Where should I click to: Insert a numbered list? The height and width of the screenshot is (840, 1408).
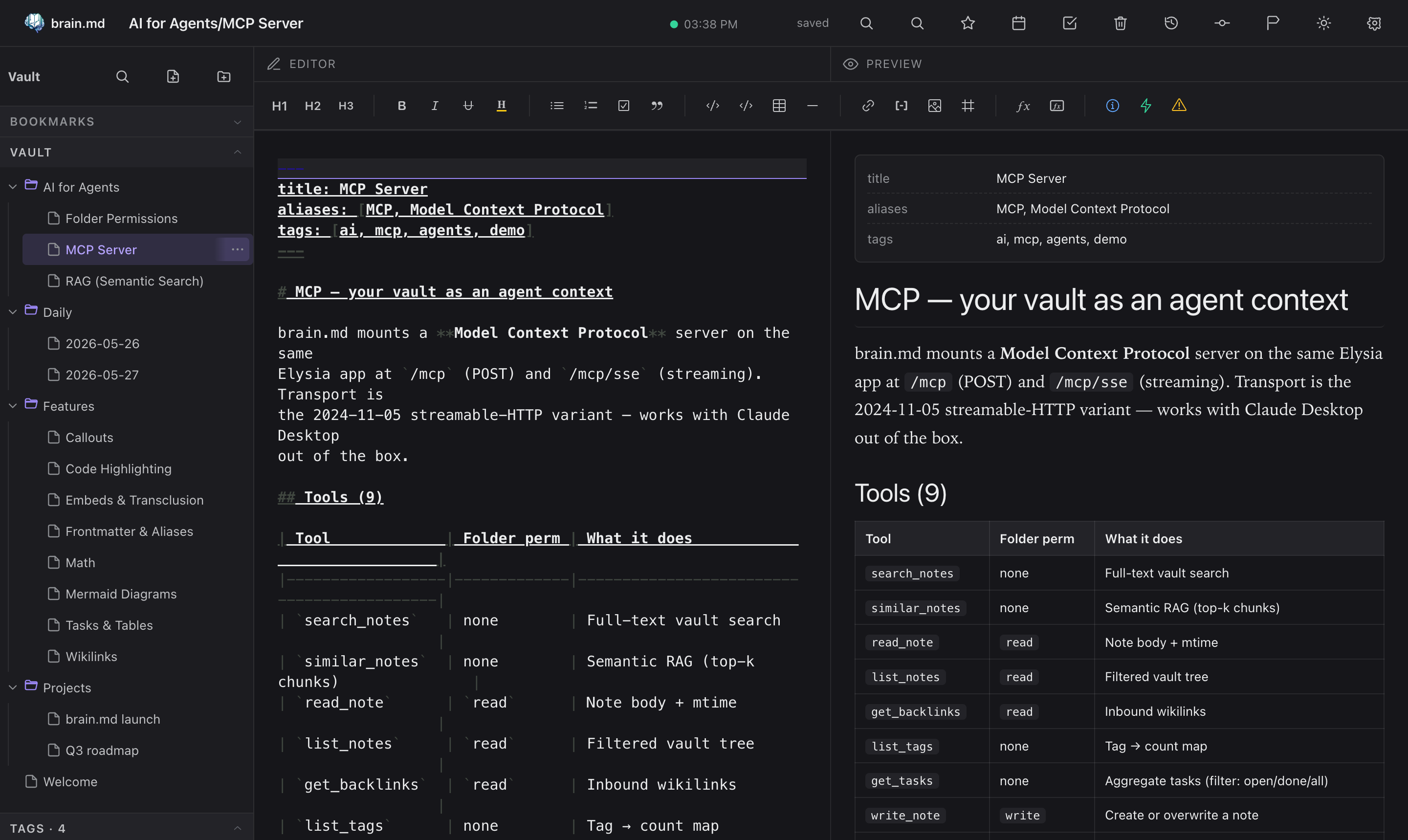pyautogui.click(x=590, y=106)
